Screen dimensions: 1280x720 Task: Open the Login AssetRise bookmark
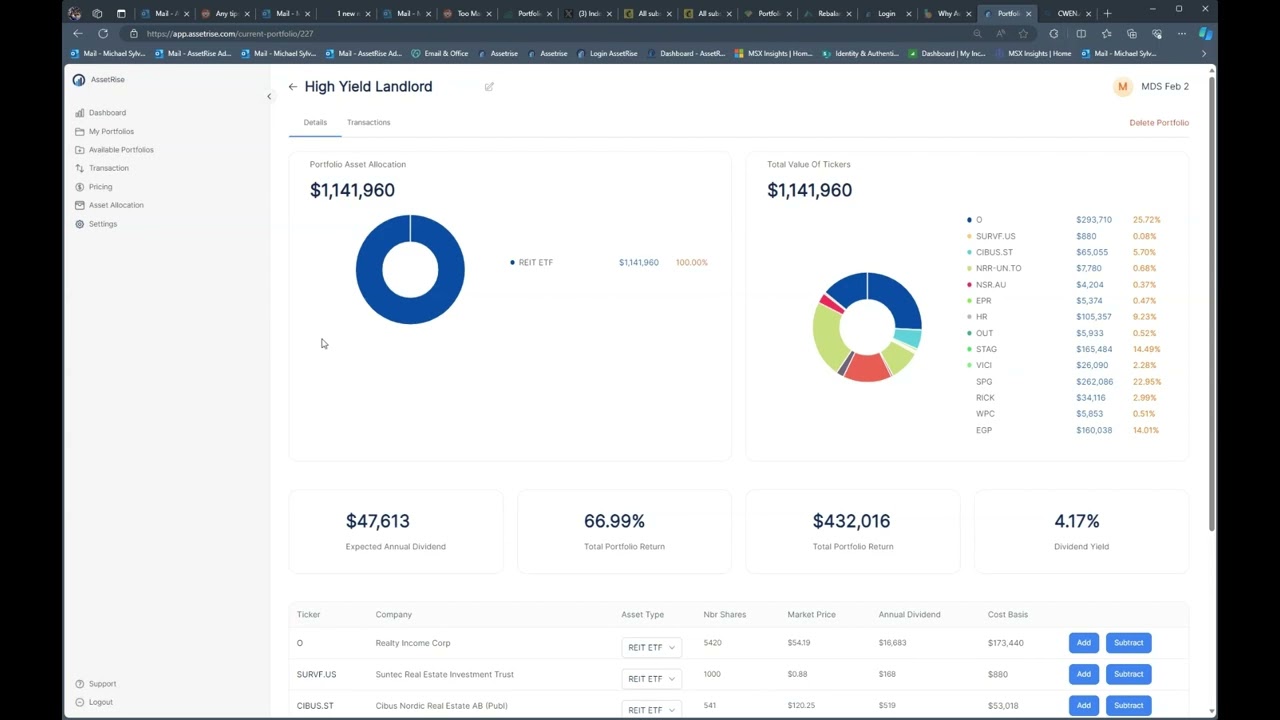[x=608, y=54]
